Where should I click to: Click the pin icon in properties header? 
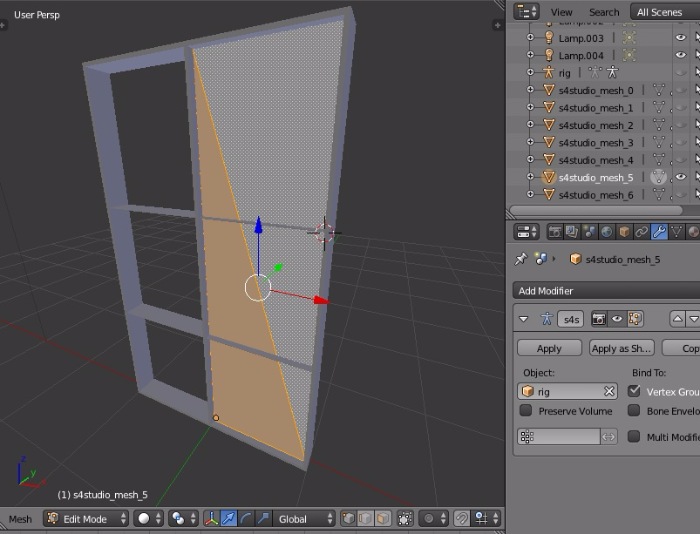point(520,259)
